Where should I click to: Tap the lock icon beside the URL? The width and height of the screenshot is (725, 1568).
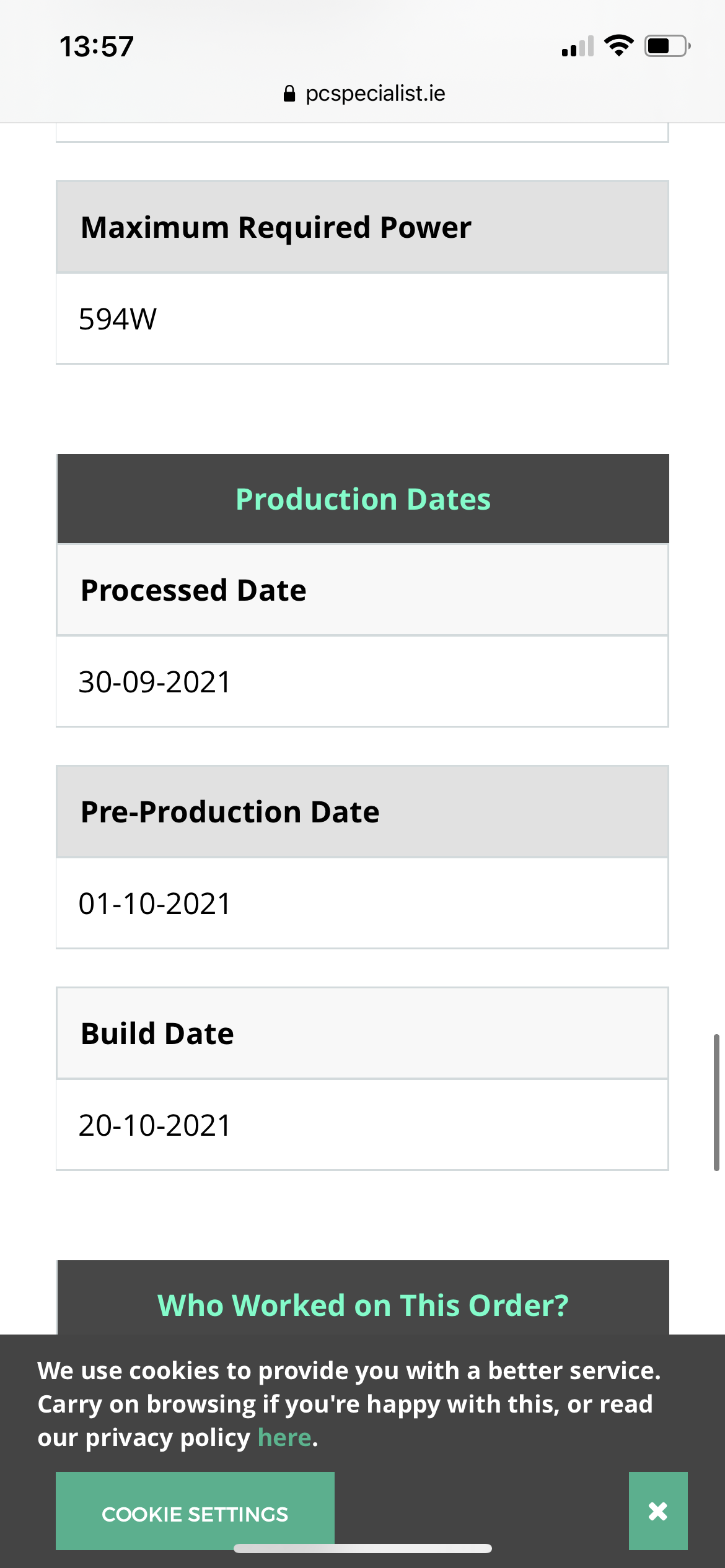tap(289, 94)
